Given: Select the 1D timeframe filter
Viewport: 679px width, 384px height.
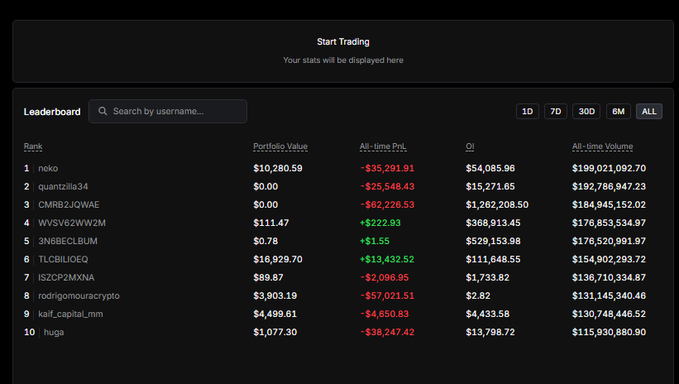Looking at the screenshot, I should click(x=527, y=111).
